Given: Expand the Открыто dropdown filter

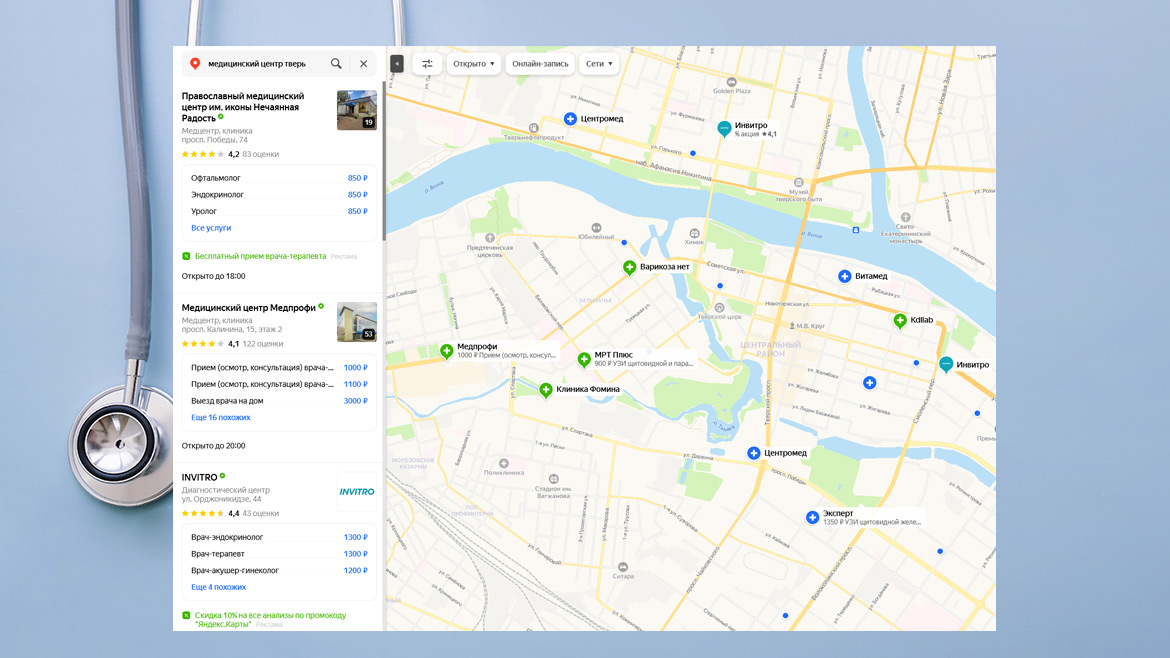Looking at the screenshot, I should pyautogui.click(x=474, y=64).
